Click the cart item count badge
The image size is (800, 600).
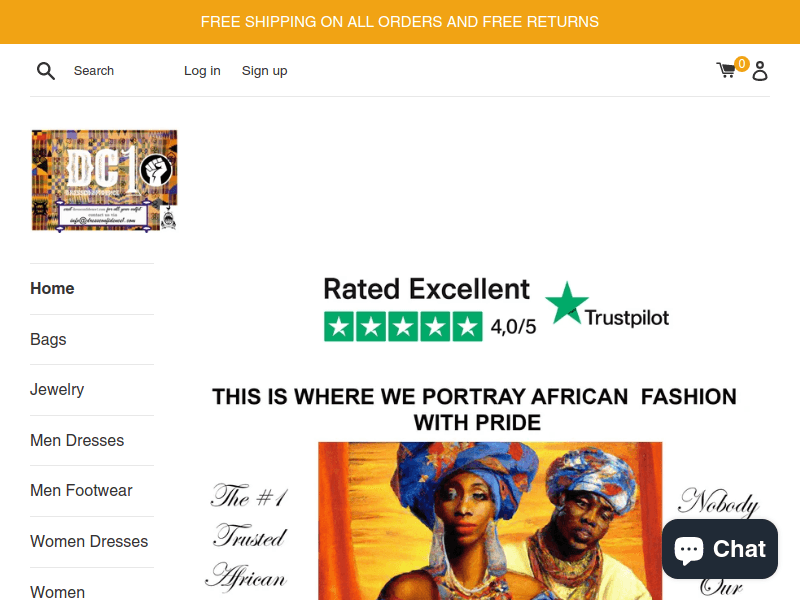(x=742, y=64)
